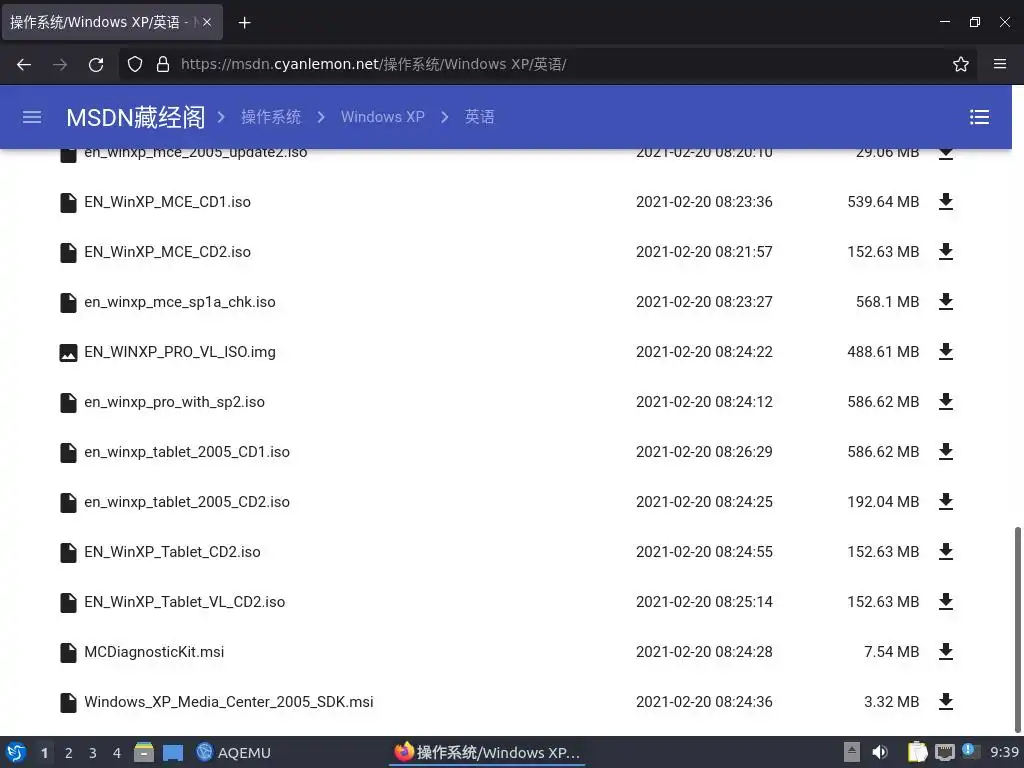Viewport: 1024px width, 768px height.
Task: Click the image file icon of EN_WINXP_PRO_VL_ISO.img
Action: (68, 352)
